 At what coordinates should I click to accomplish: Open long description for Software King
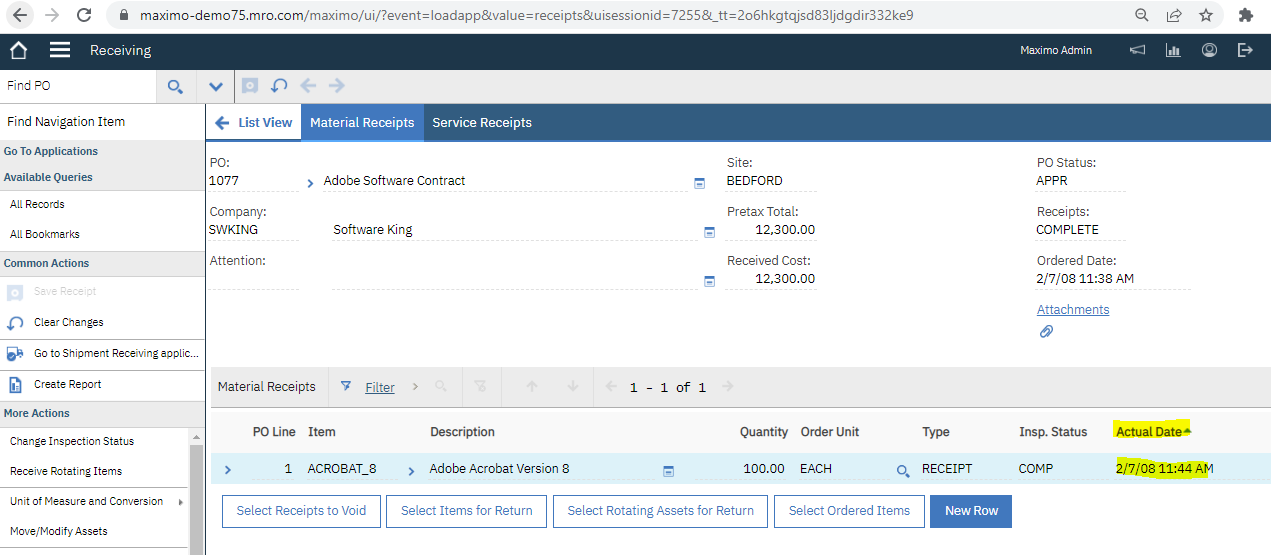click(x=710, y=232)
